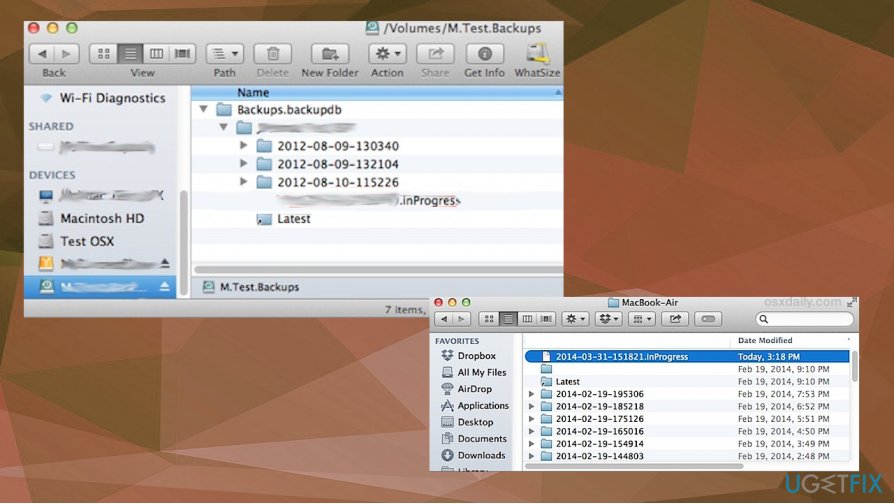Click the New Folder toolbar icon
This screenshot has height=504, width=894.
[x=330, y=54]
